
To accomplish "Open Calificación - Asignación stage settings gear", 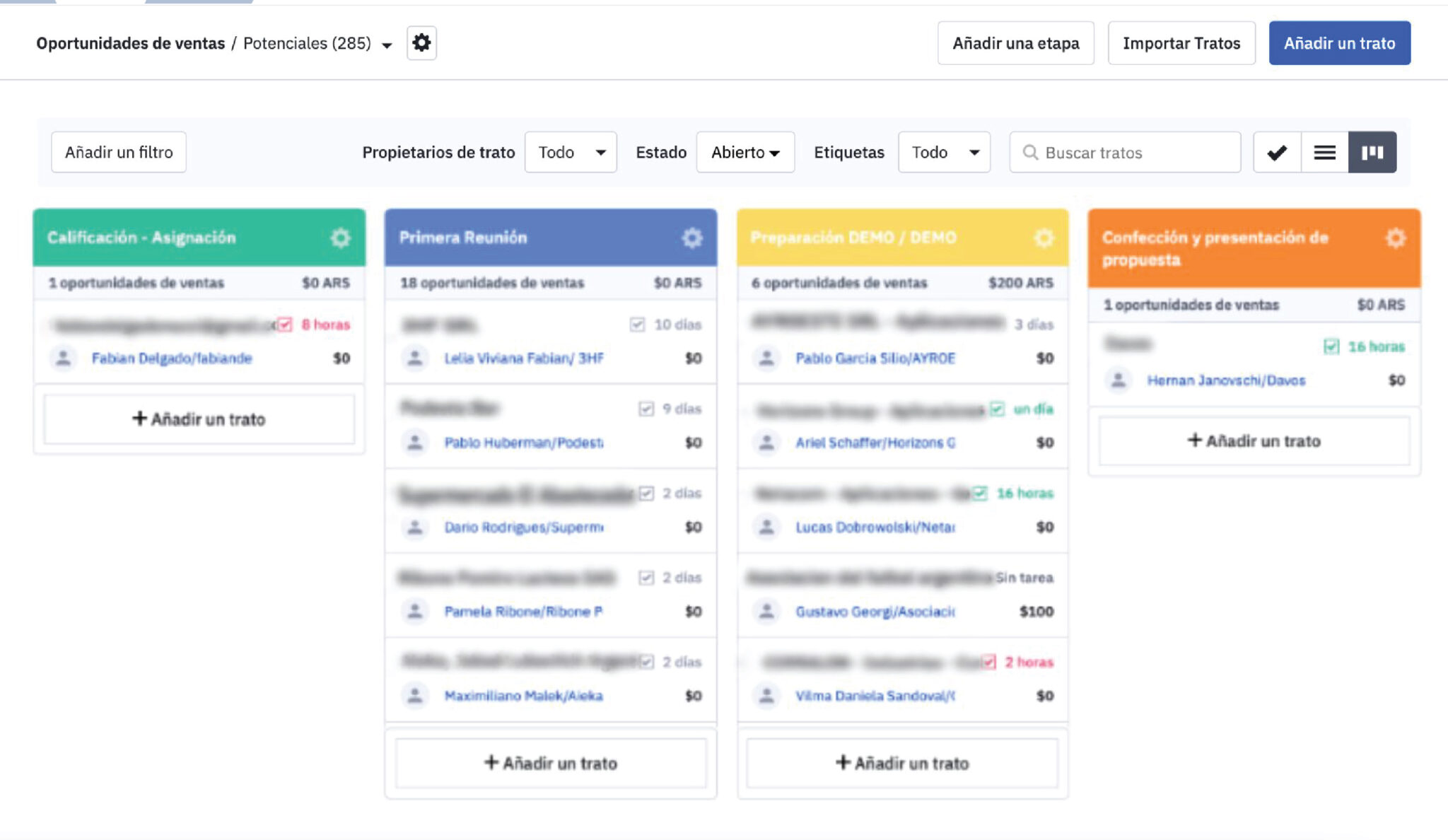I will coord(341,238).
